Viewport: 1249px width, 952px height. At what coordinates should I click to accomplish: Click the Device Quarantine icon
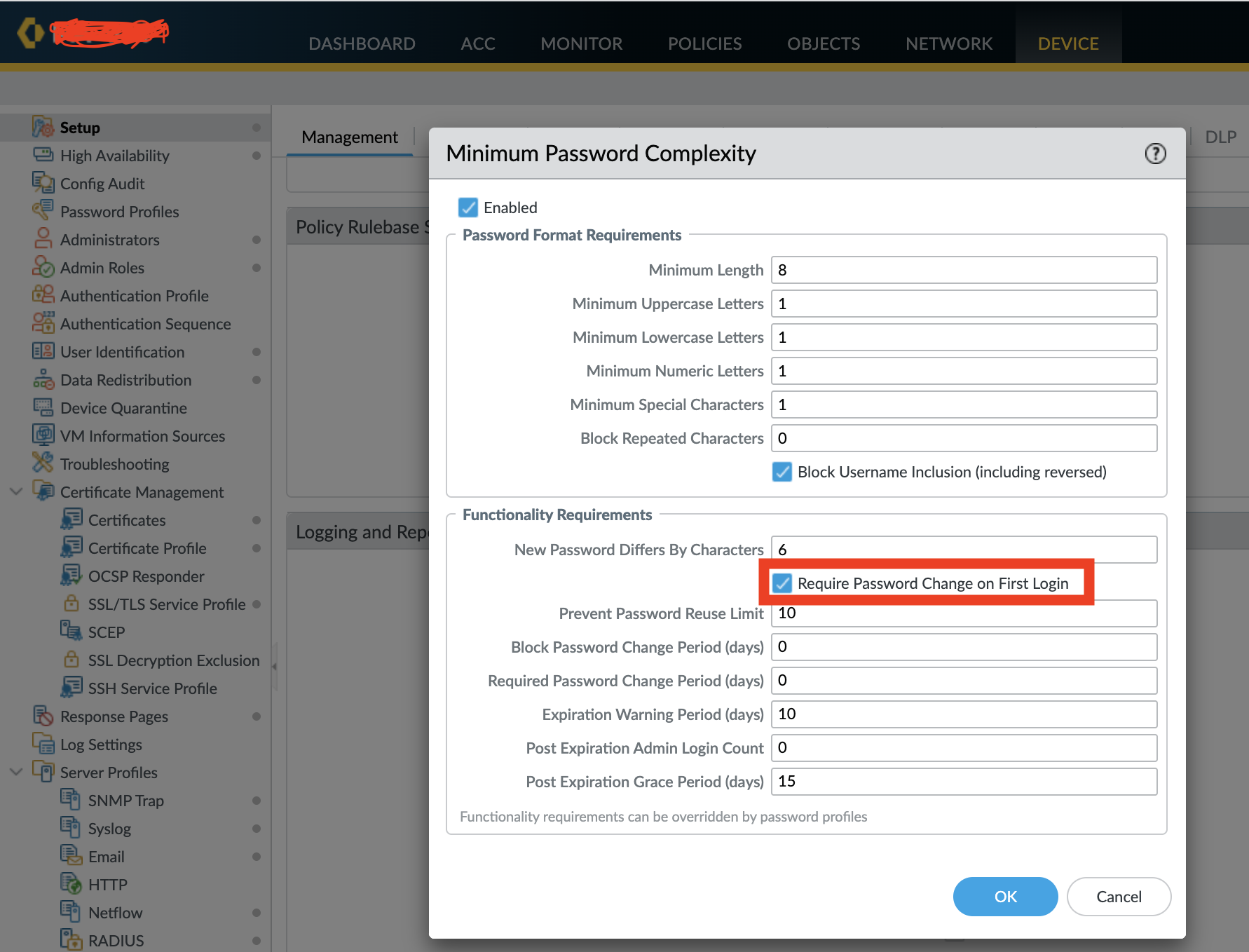[x=43, y=407]
